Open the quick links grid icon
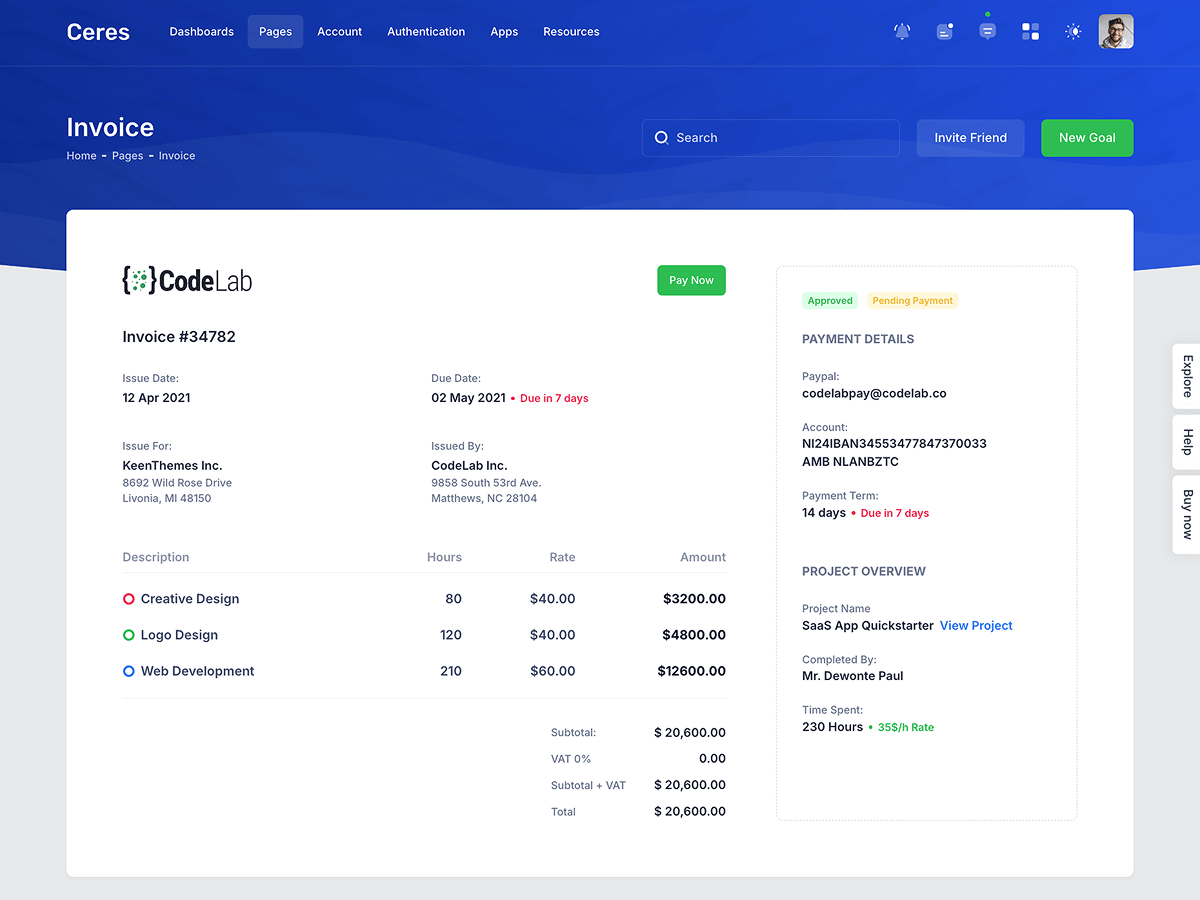1200x900 pixels. coord(1030,32)
